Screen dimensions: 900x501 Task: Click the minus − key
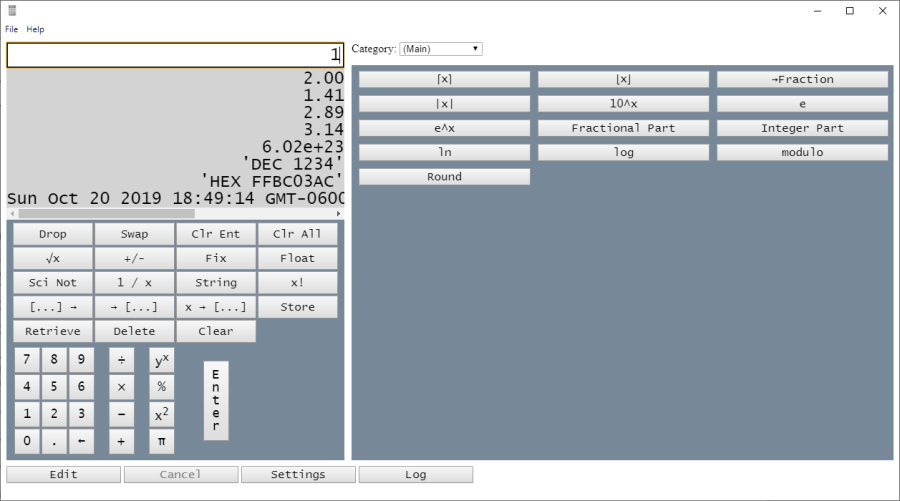(122, 414)
